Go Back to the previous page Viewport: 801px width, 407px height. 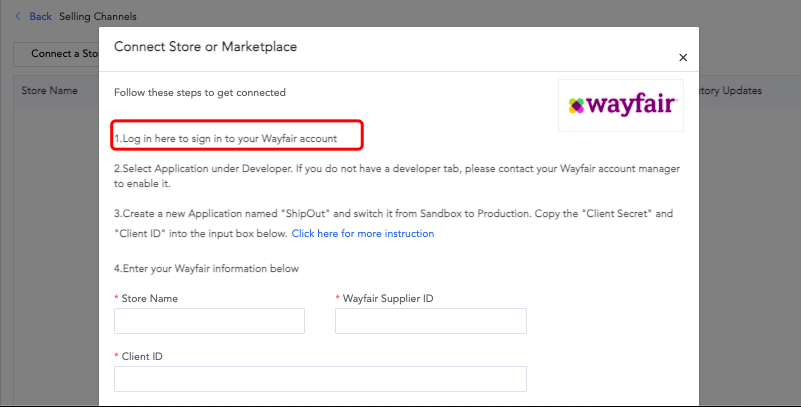coord(40,16)
